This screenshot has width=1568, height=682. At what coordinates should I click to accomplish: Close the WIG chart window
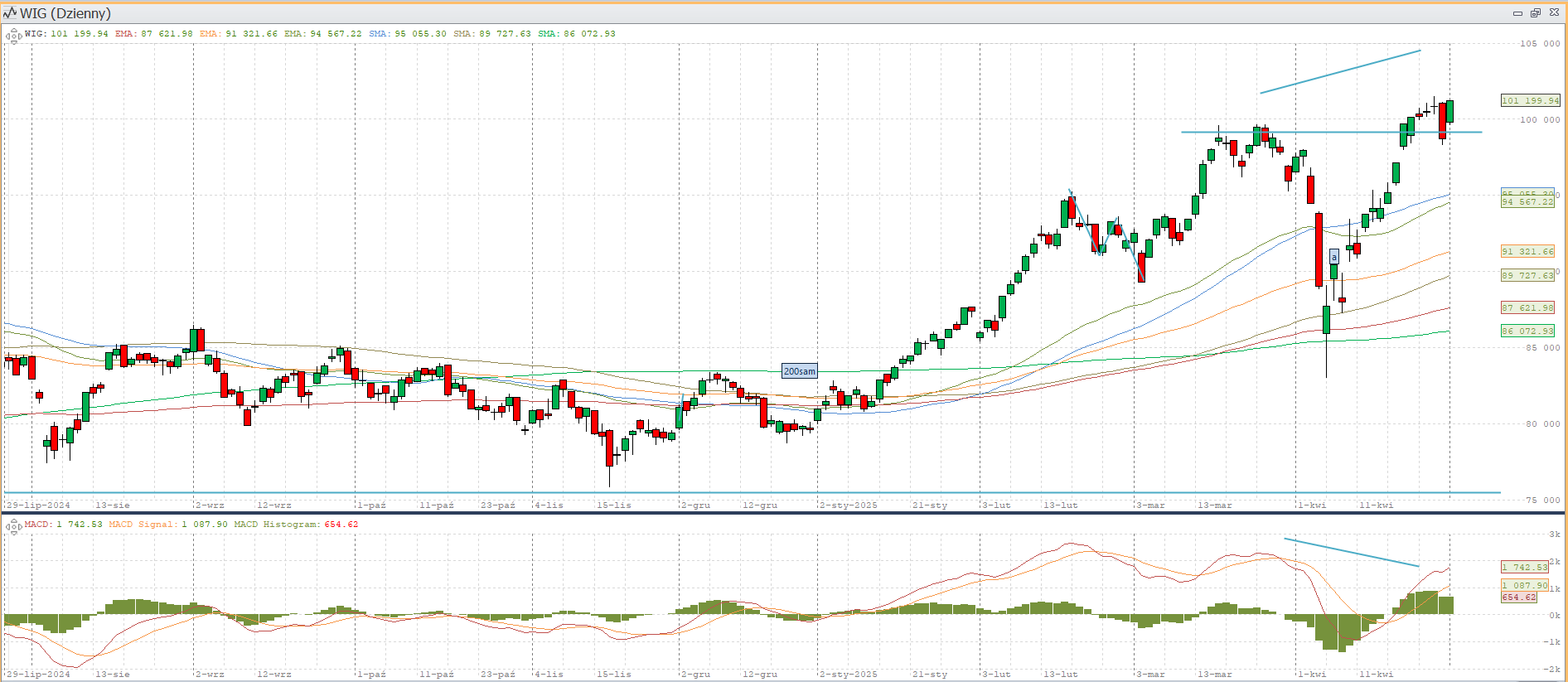coord(1554,13)
